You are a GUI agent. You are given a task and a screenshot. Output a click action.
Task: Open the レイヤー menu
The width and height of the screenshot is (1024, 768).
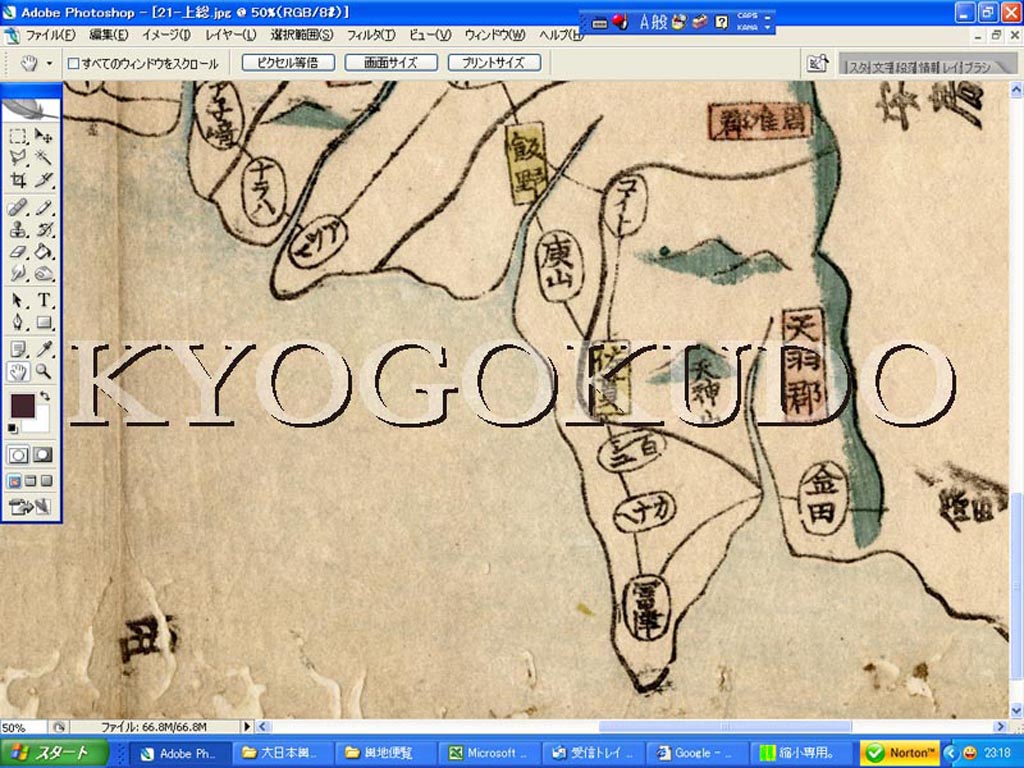click(x=231, y=35)
